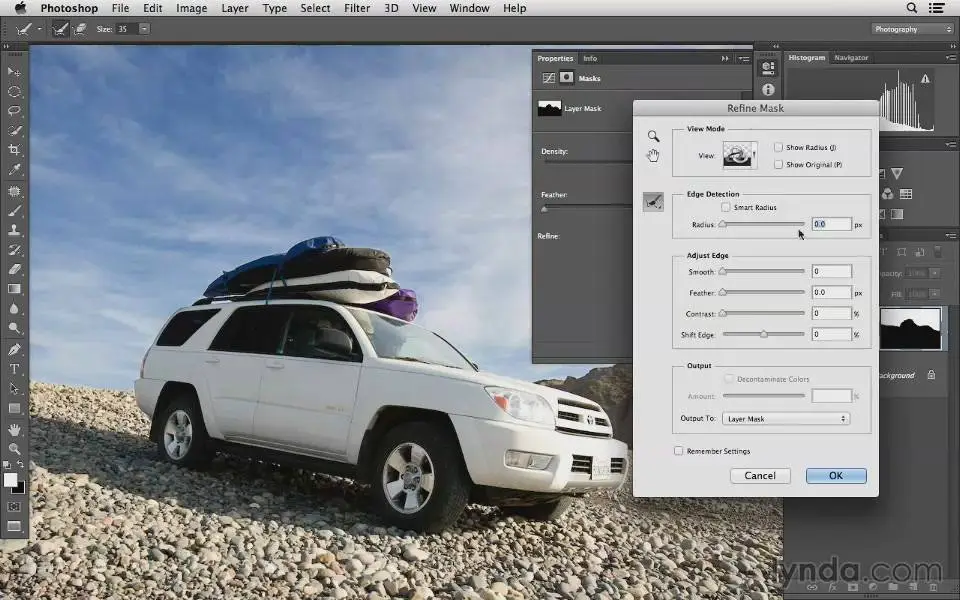Cancel the Refine Mask dialog
960x600 pixels.
coord(760,476)
